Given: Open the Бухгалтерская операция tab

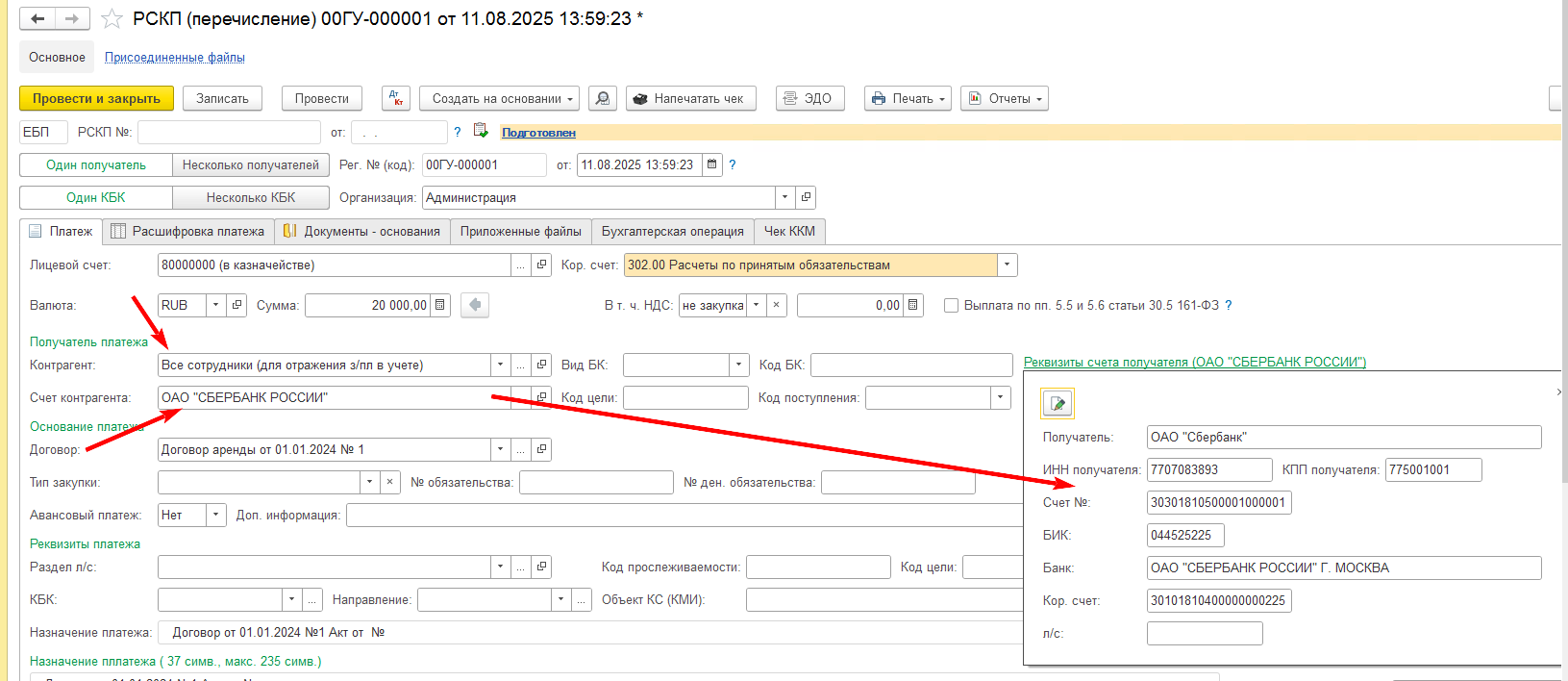Looking at the screenshot, I should (672, 231).
